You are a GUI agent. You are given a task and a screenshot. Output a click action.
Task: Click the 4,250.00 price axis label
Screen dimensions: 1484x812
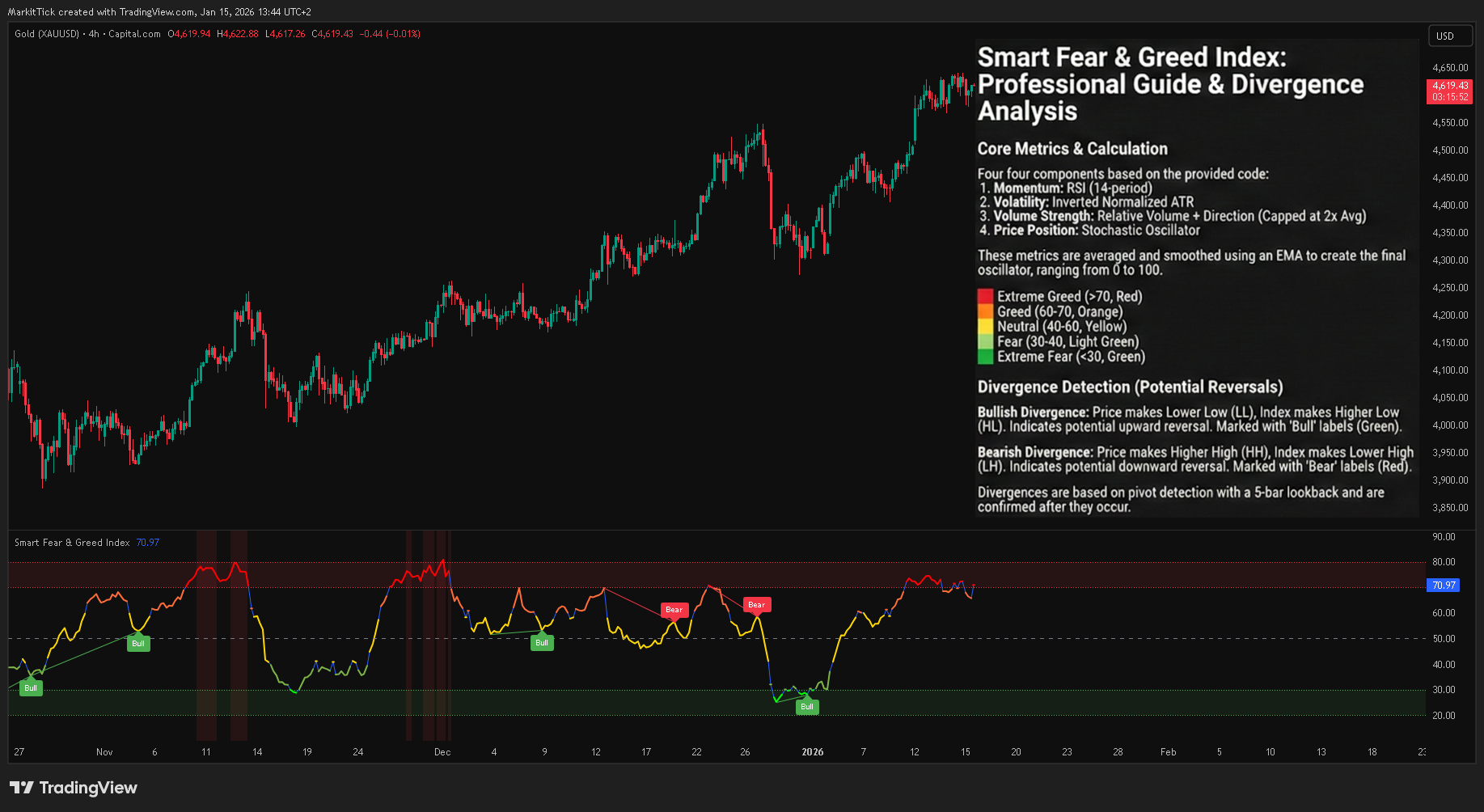click(1450, 288)
